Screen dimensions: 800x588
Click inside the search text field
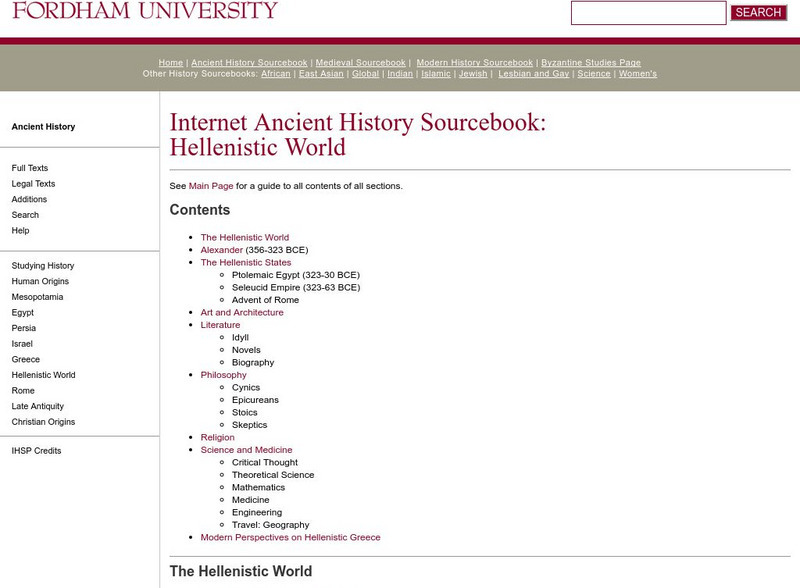[650, 12]
